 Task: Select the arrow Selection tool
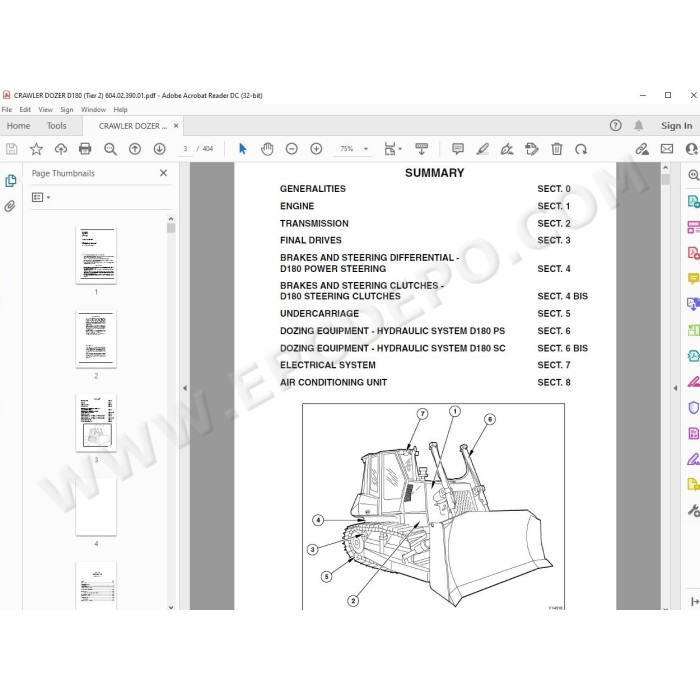[242, 149]
